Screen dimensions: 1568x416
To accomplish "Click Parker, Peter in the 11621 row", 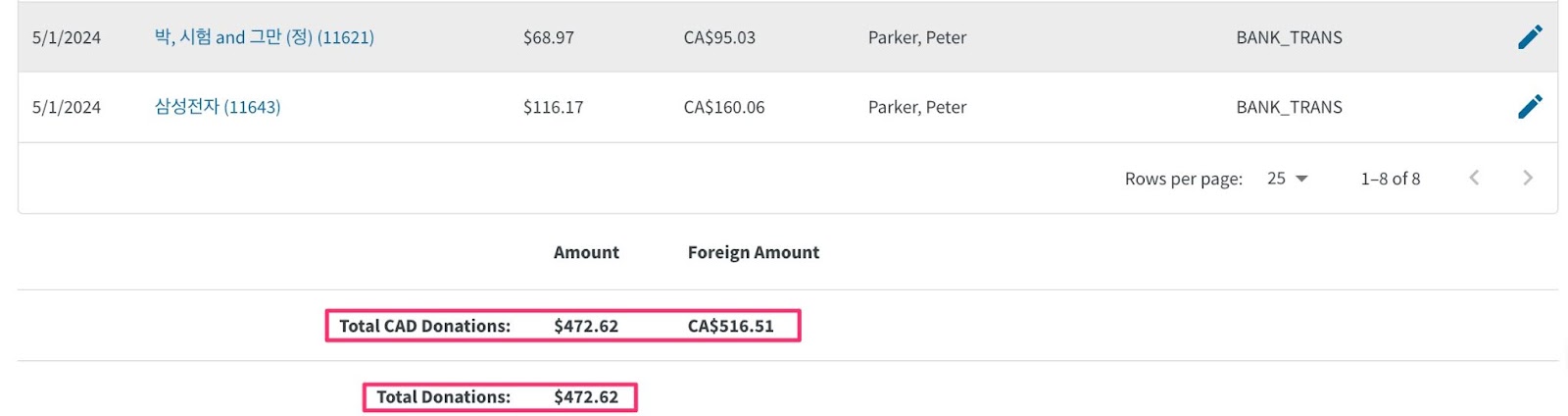I will [917, 37].
